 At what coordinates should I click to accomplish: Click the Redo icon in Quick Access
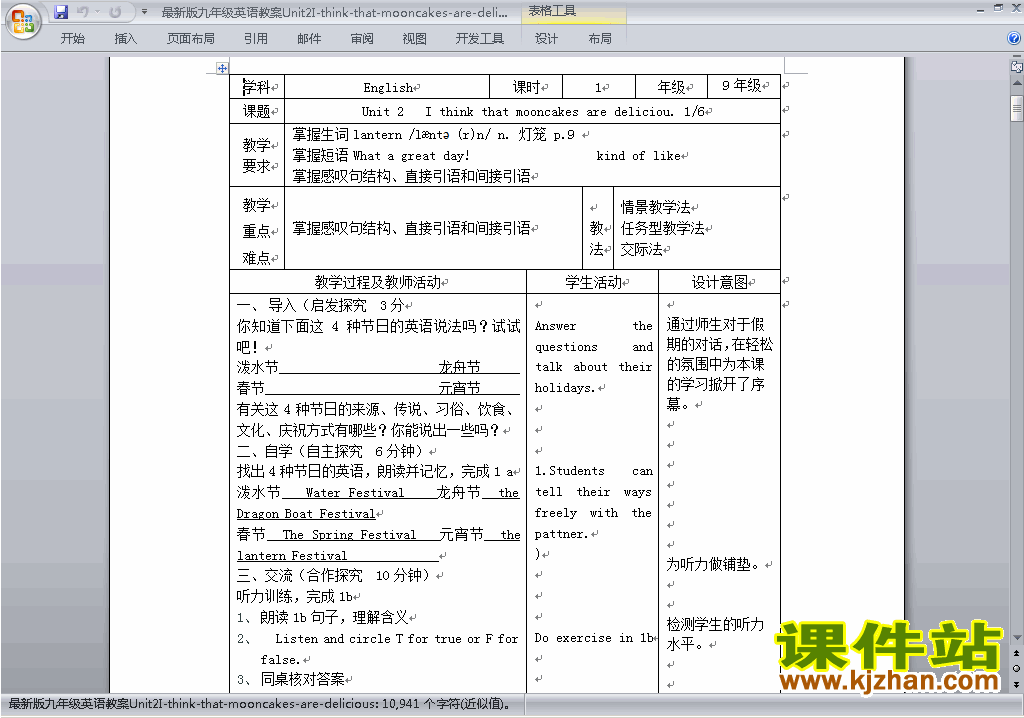(115, 12)
